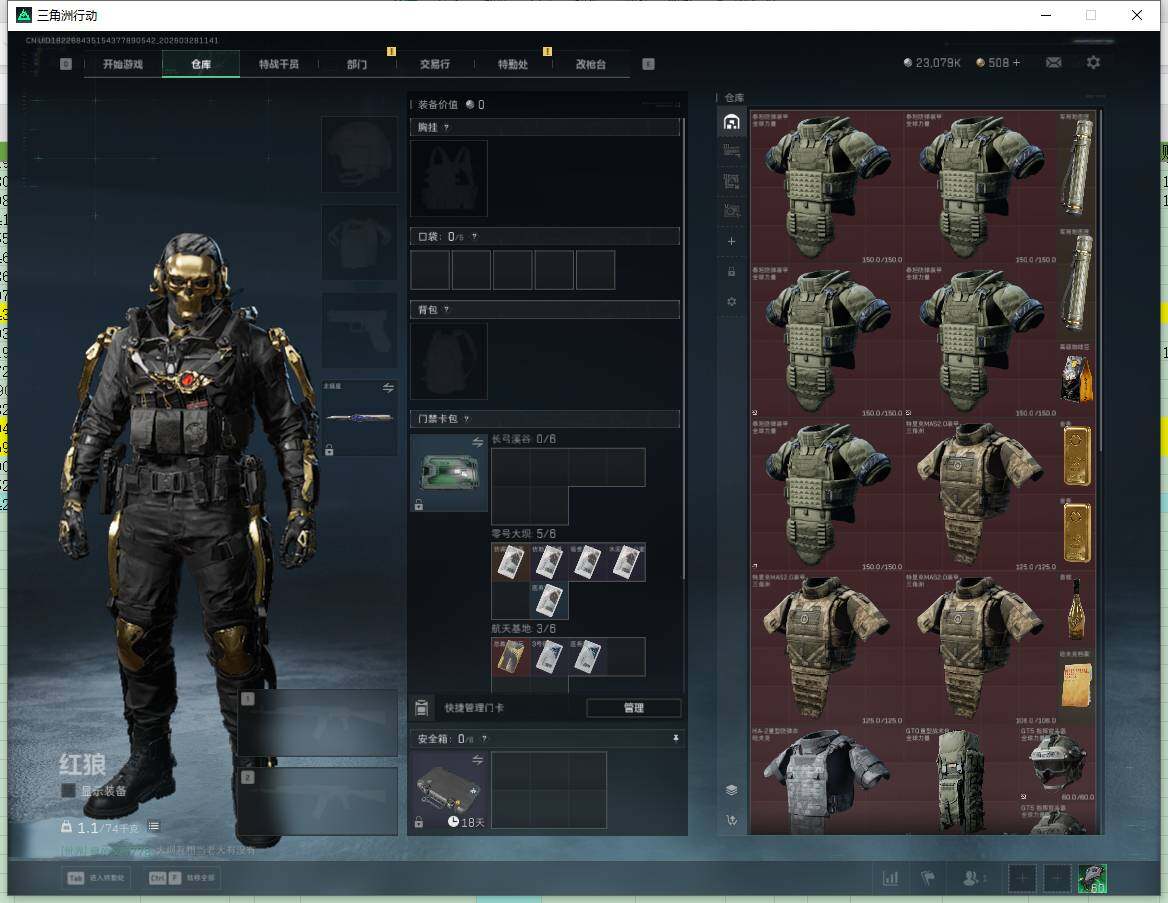Click the empty pistol equipment slot
The height and width of the screenshot is (903, 1168).
coord(359,330)
